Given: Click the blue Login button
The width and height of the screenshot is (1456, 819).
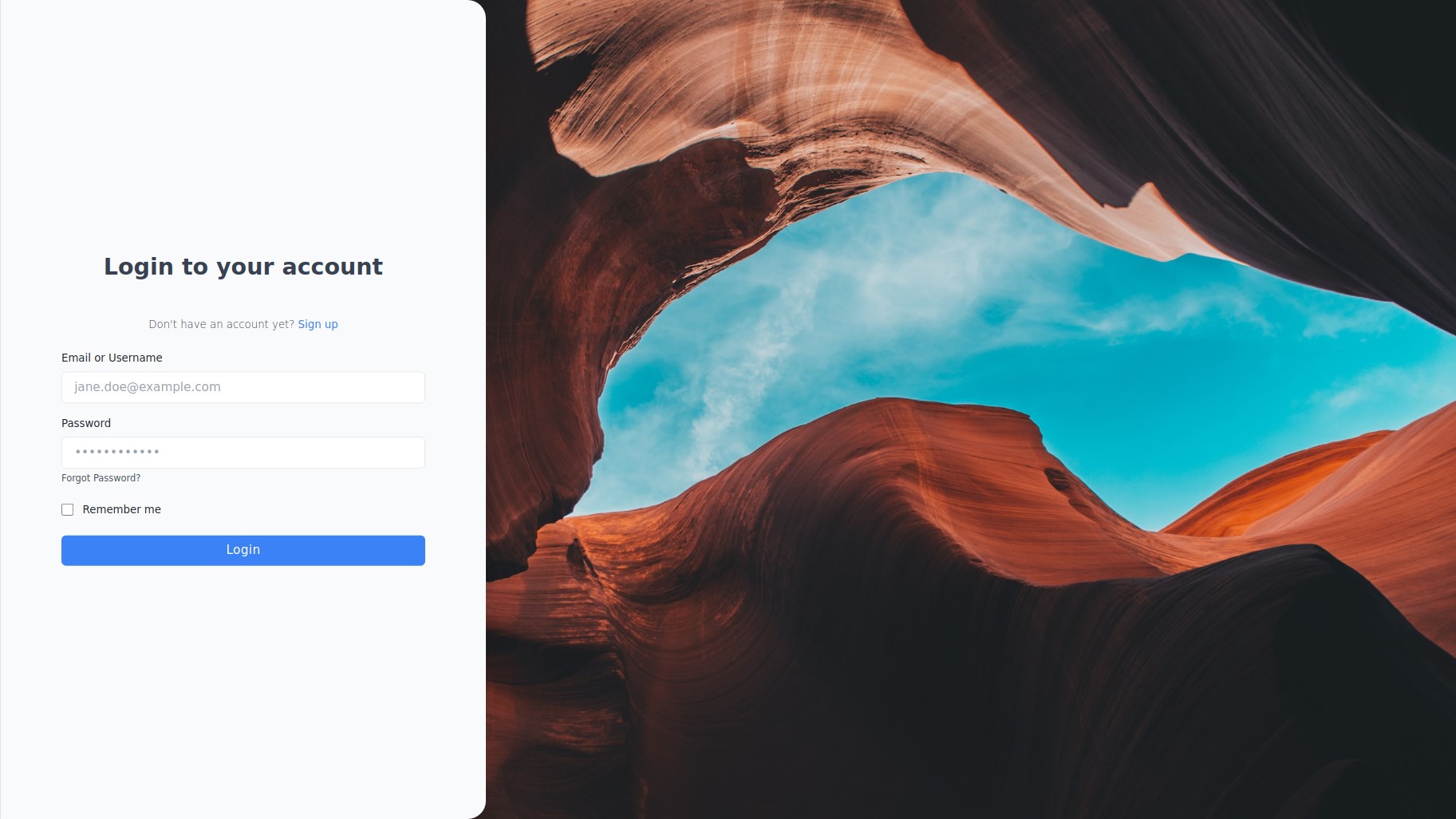Looking at the screenshot, I should tap(243, 550).
